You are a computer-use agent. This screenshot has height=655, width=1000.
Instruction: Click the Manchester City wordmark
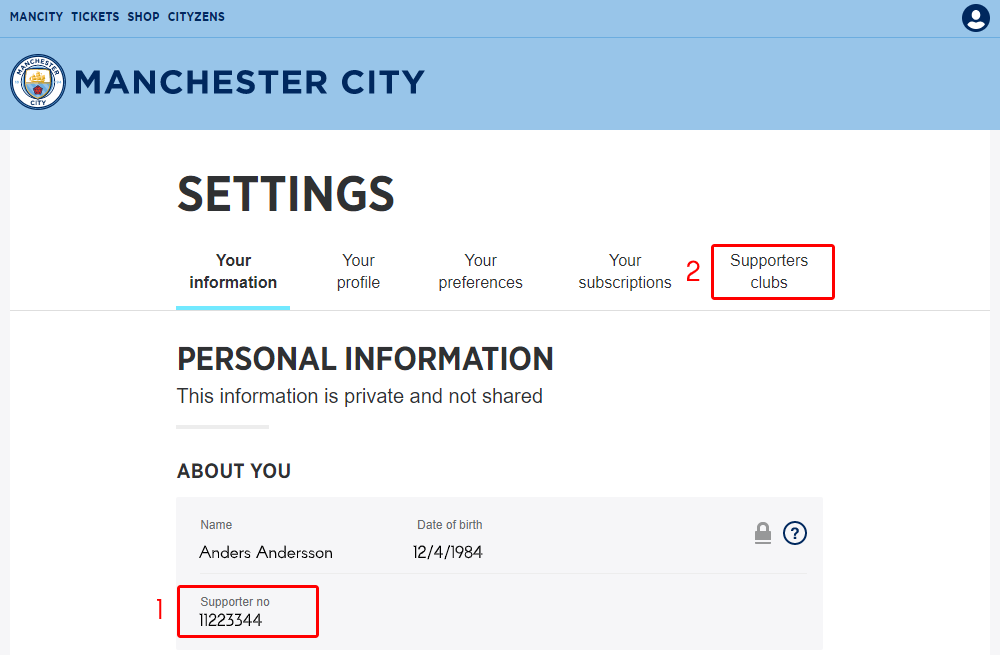(x=249, y=82)
